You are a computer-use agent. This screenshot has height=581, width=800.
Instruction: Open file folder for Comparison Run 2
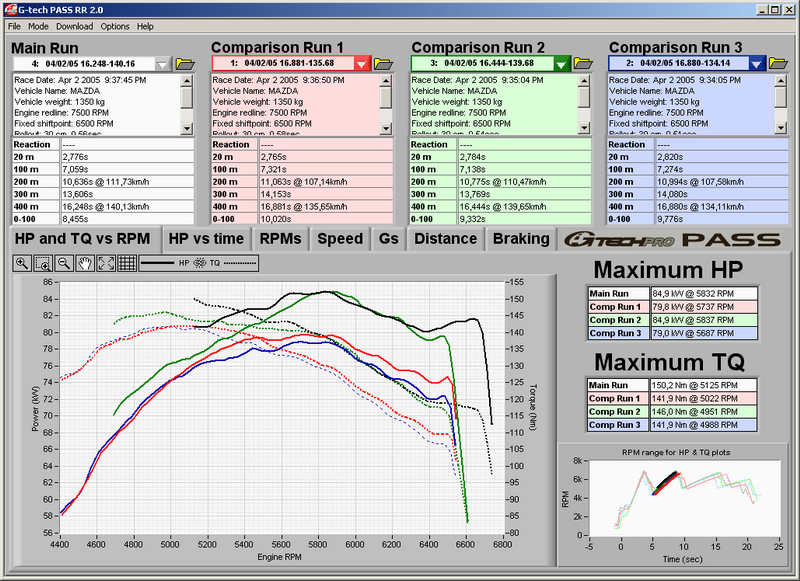[x=583, y=63]
